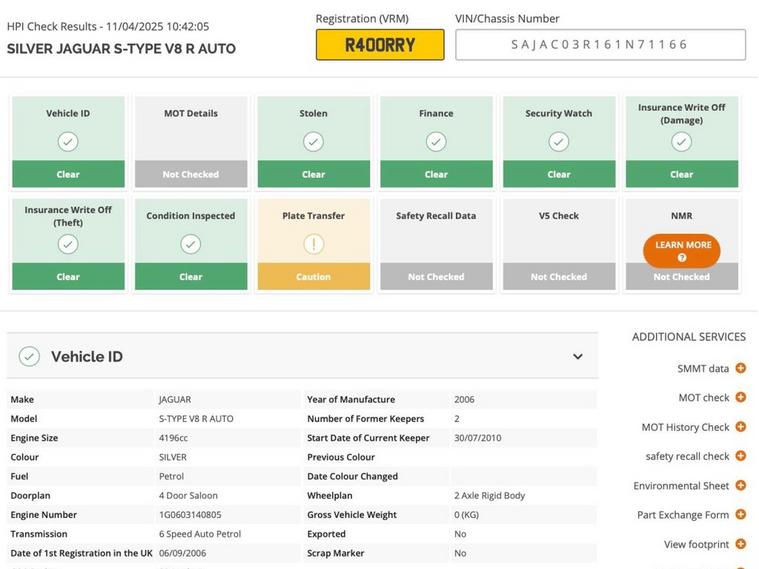Click the ADDITIONAL SERVICES heading
The height and width of the screenshot is (569, 759).
(x=688, y=337)
